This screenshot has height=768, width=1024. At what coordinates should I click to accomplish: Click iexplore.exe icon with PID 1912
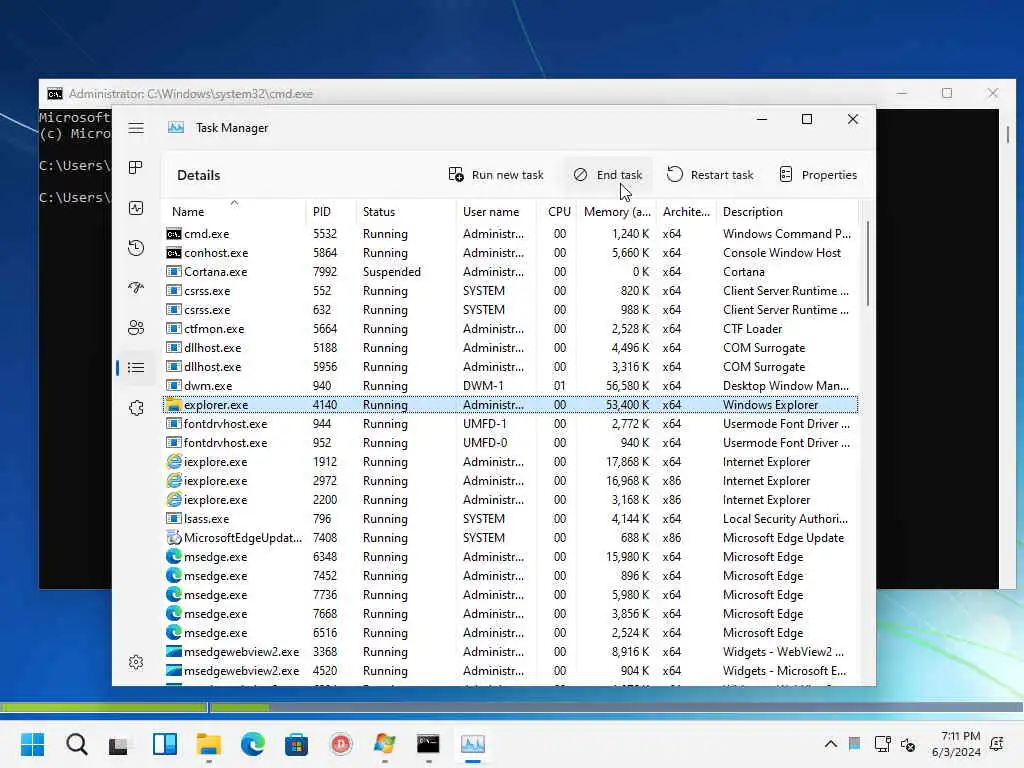(x=174, y=462)
